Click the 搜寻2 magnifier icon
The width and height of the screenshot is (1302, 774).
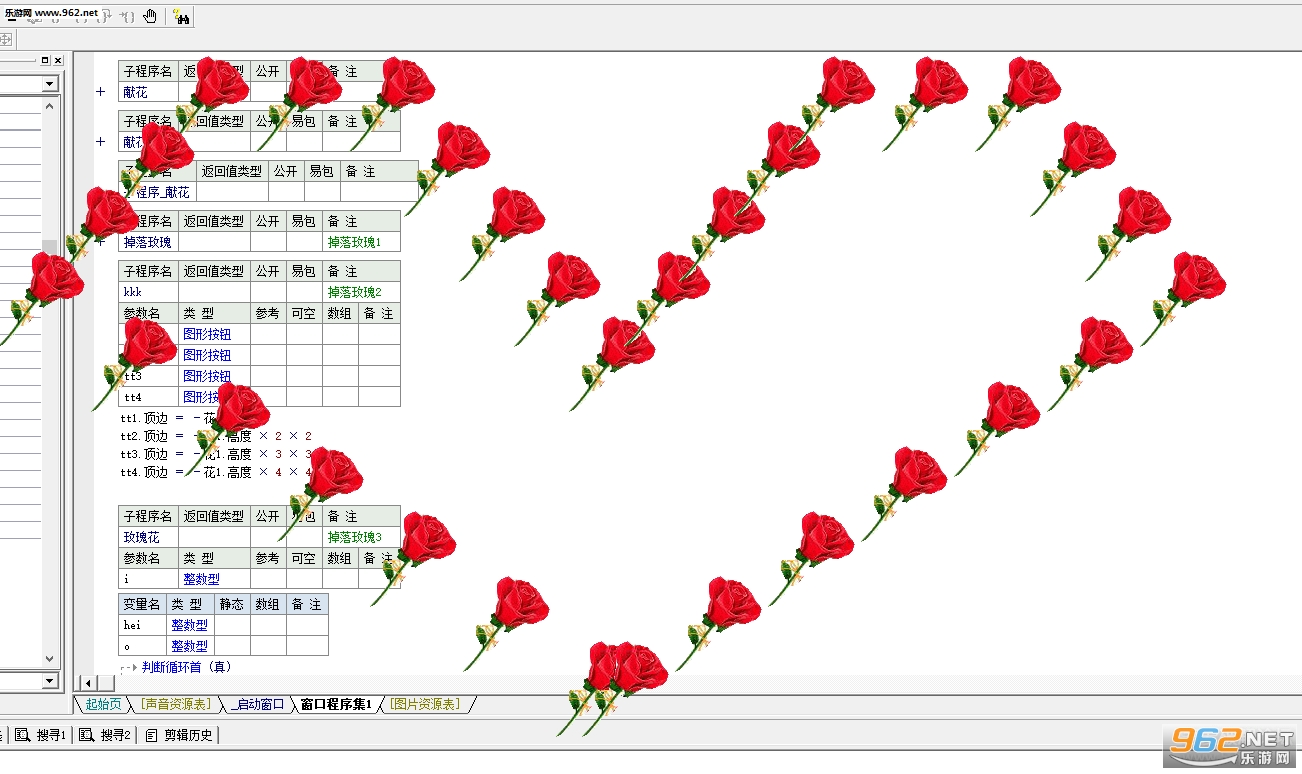86,735
